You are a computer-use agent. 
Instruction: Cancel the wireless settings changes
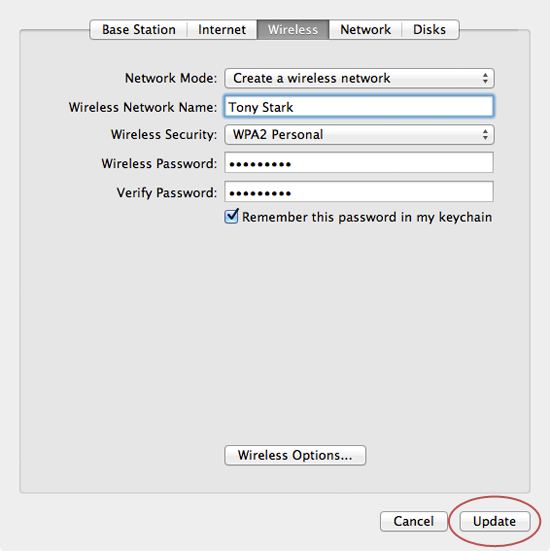pos(414,521)
